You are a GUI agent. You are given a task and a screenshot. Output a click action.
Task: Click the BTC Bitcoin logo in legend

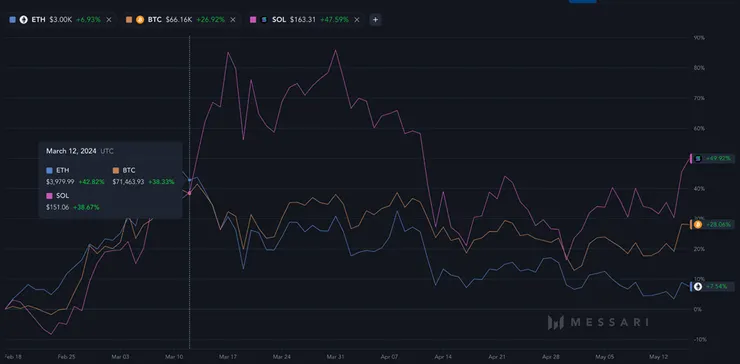tap(140, 20)
